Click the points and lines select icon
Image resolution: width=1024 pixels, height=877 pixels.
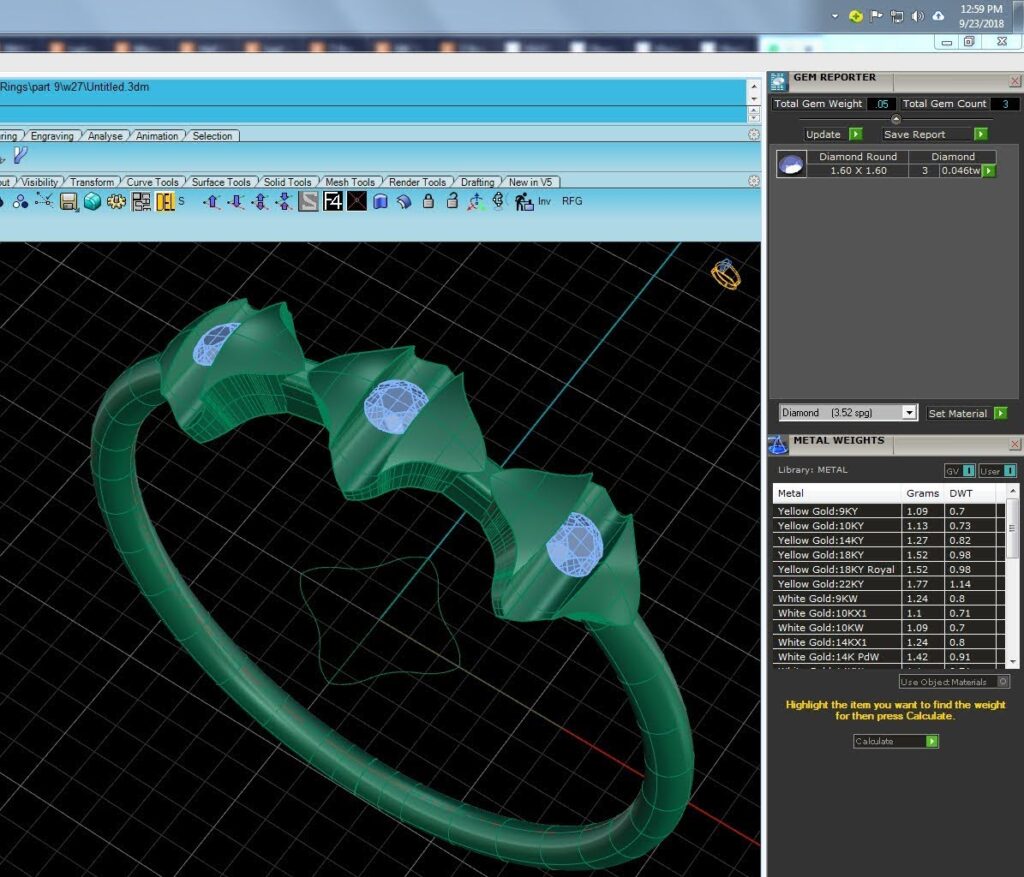point(44,201)
